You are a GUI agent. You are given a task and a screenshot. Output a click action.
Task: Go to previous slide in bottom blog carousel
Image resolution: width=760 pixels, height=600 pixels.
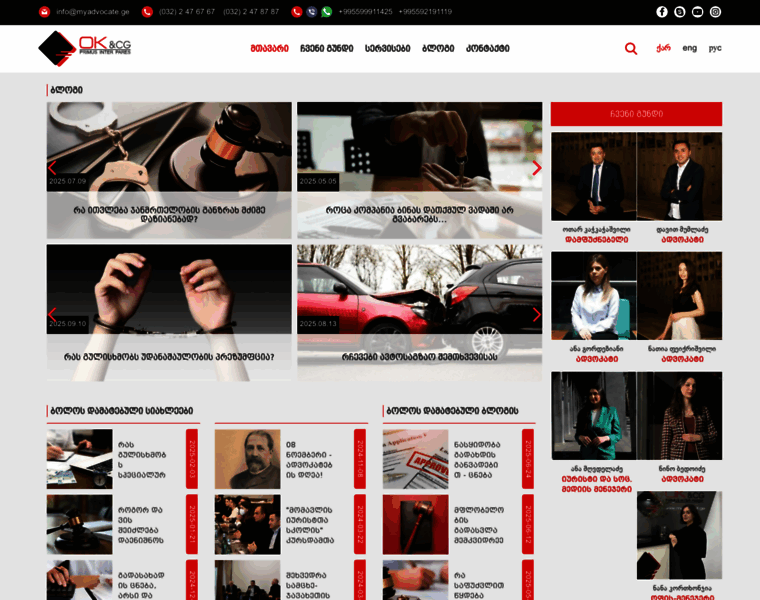tap(52, 315)
